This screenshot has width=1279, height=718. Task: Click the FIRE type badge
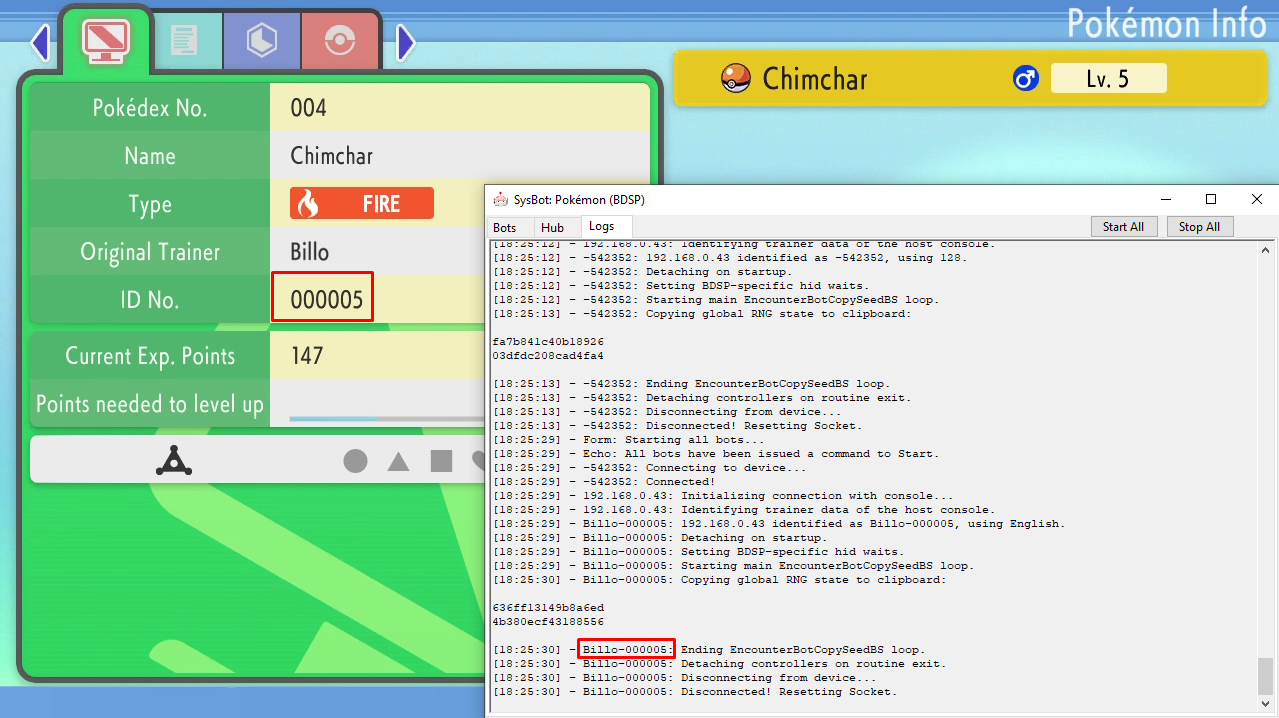pos(362,204)
